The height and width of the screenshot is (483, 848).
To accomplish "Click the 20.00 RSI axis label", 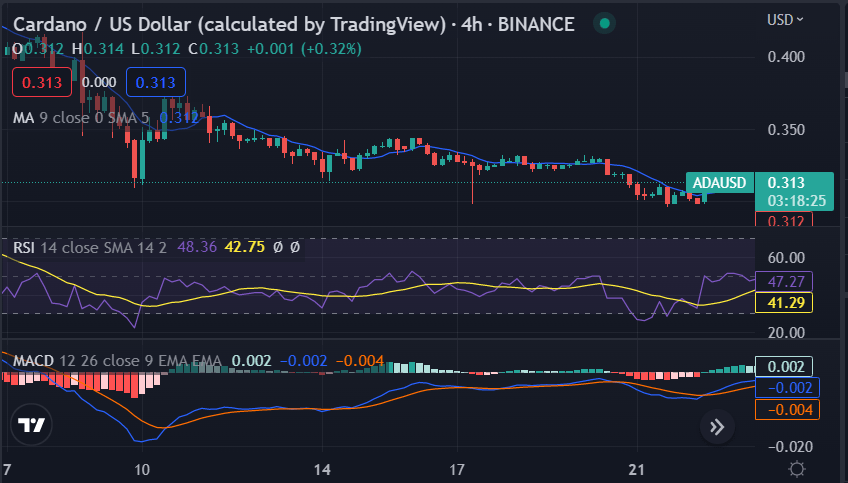I will tap(786, 332).
